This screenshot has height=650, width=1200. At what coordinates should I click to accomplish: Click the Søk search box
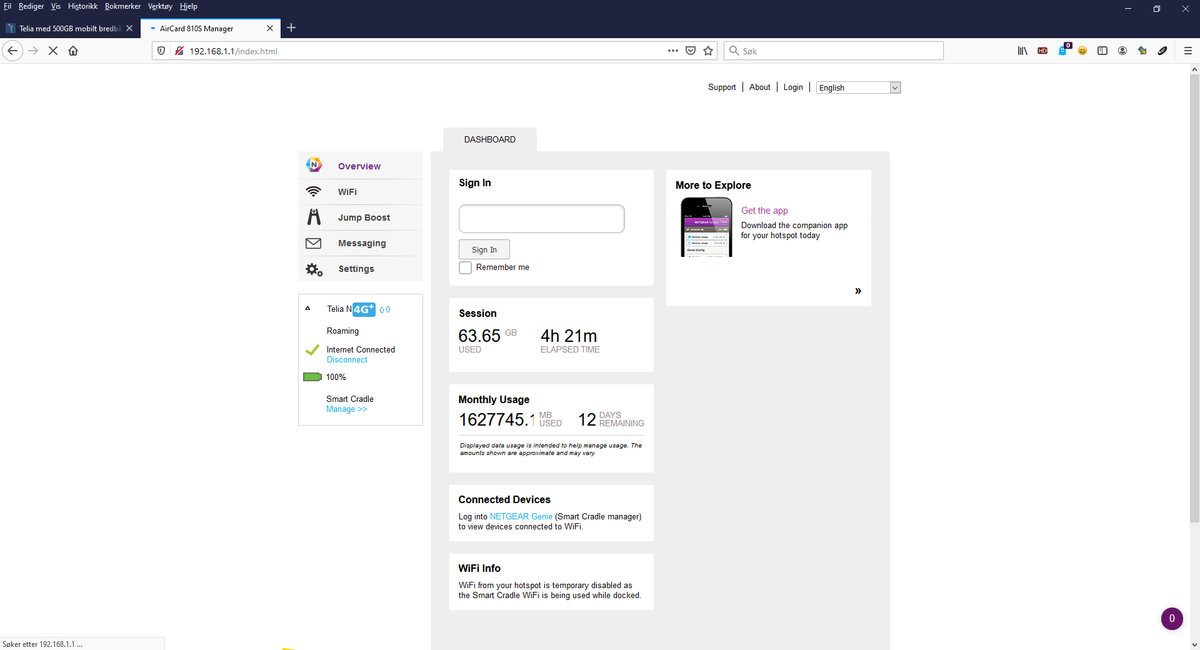click(x=833, y=50)
